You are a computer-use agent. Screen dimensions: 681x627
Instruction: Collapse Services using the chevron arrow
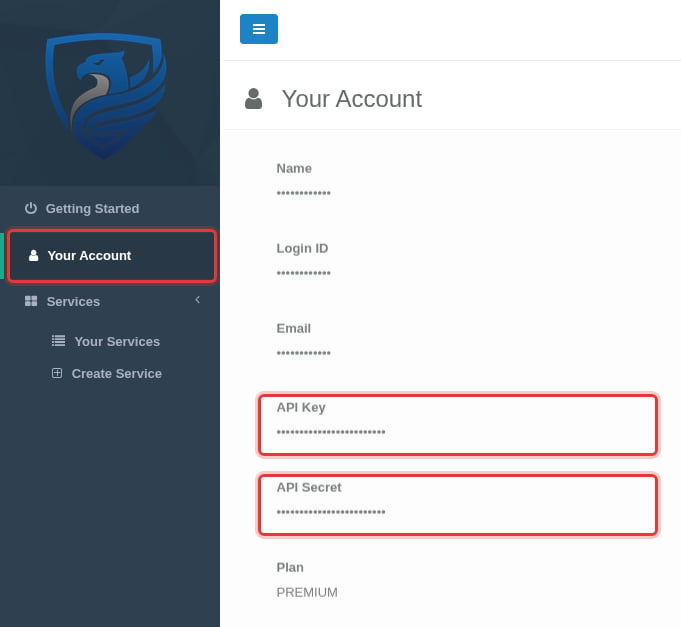click(x=198, y=300)
